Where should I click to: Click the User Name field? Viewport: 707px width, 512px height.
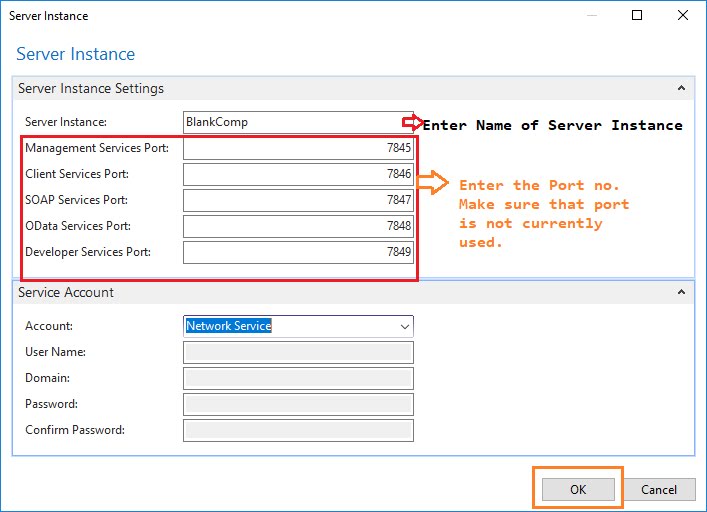(x=298, y=352)
